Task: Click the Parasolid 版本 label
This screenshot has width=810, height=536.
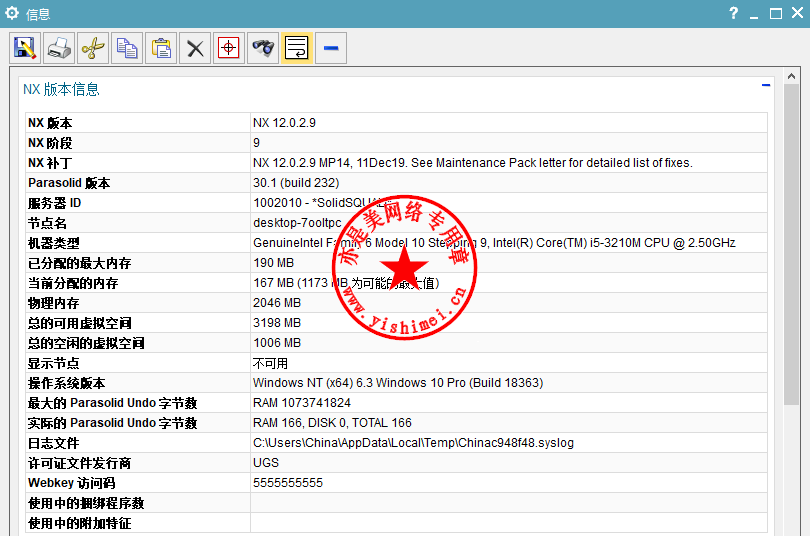Action: (69, 183)
